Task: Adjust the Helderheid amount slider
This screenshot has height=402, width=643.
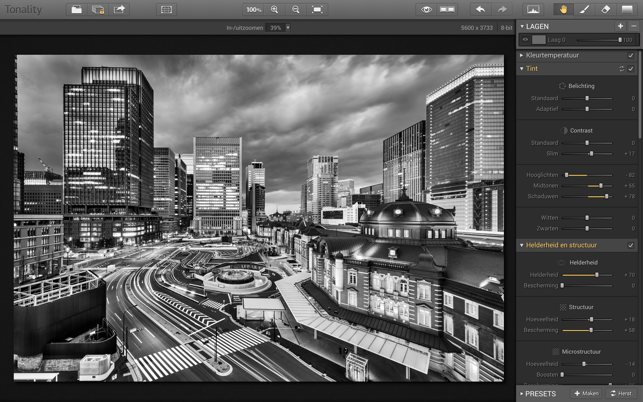Action: [587, 275]
